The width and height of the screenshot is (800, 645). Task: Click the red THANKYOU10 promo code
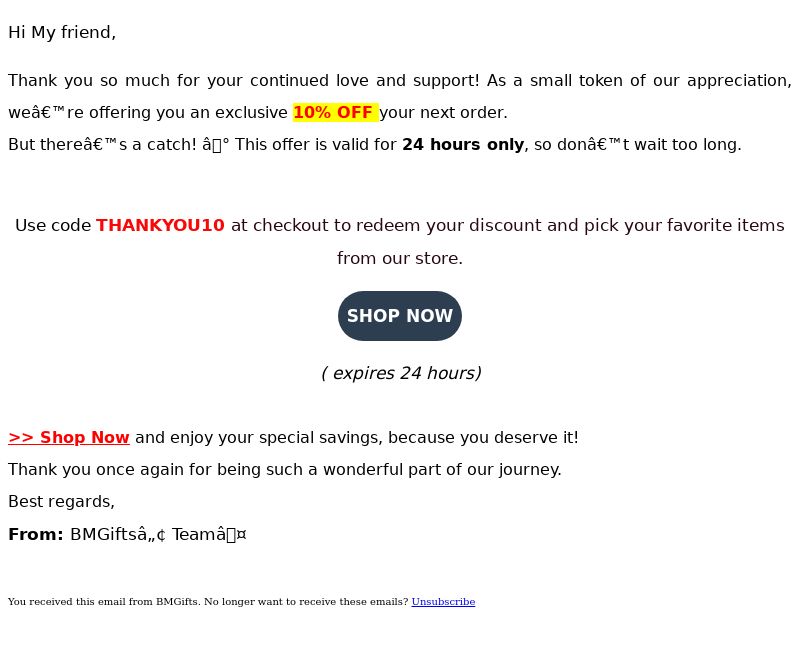(x=160, y=225)
